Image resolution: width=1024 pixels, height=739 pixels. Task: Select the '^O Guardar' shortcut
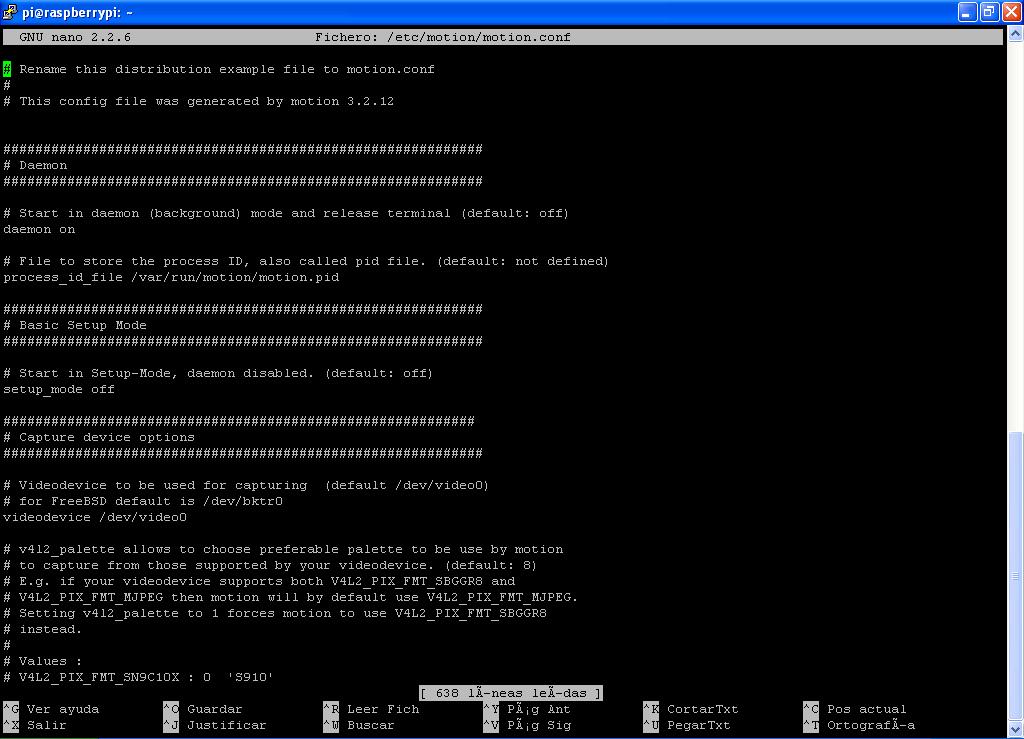tap(204, 709)
